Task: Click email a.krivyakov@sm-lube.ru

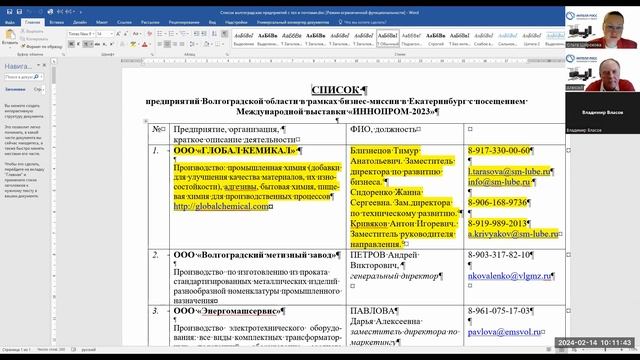Action: pos(513,234)
